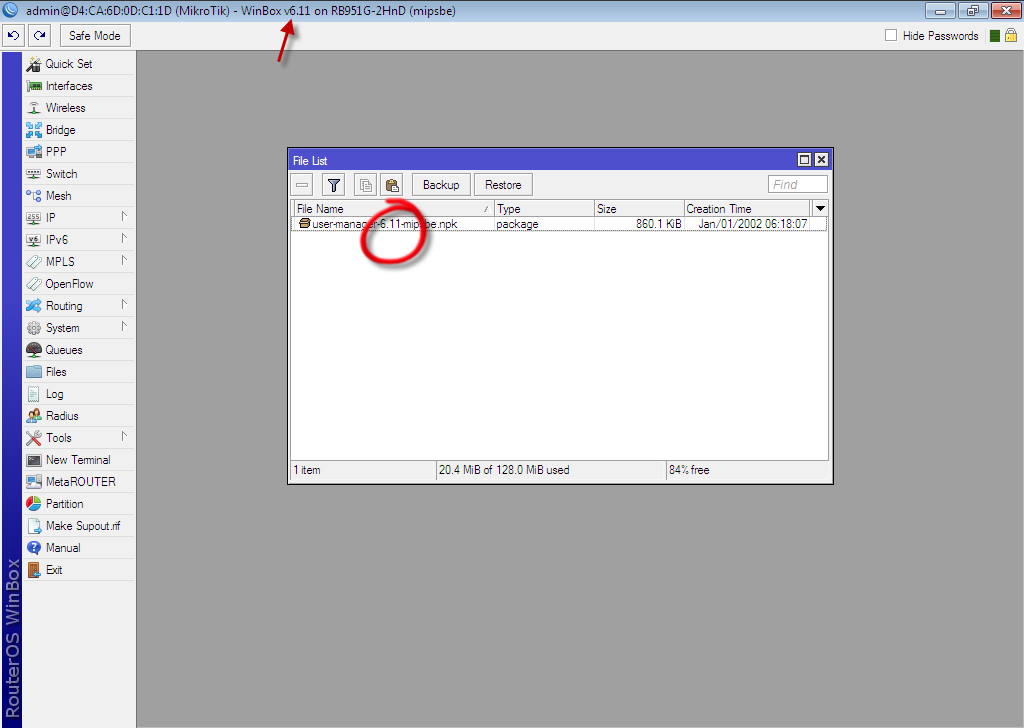
Task: Click the green status indicator icon
Action: (995, 36)
